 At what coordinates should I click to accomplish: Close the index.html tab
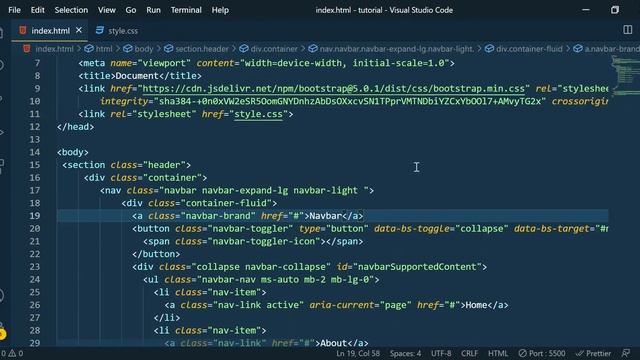pyautogui.click(x=79, y=30)
